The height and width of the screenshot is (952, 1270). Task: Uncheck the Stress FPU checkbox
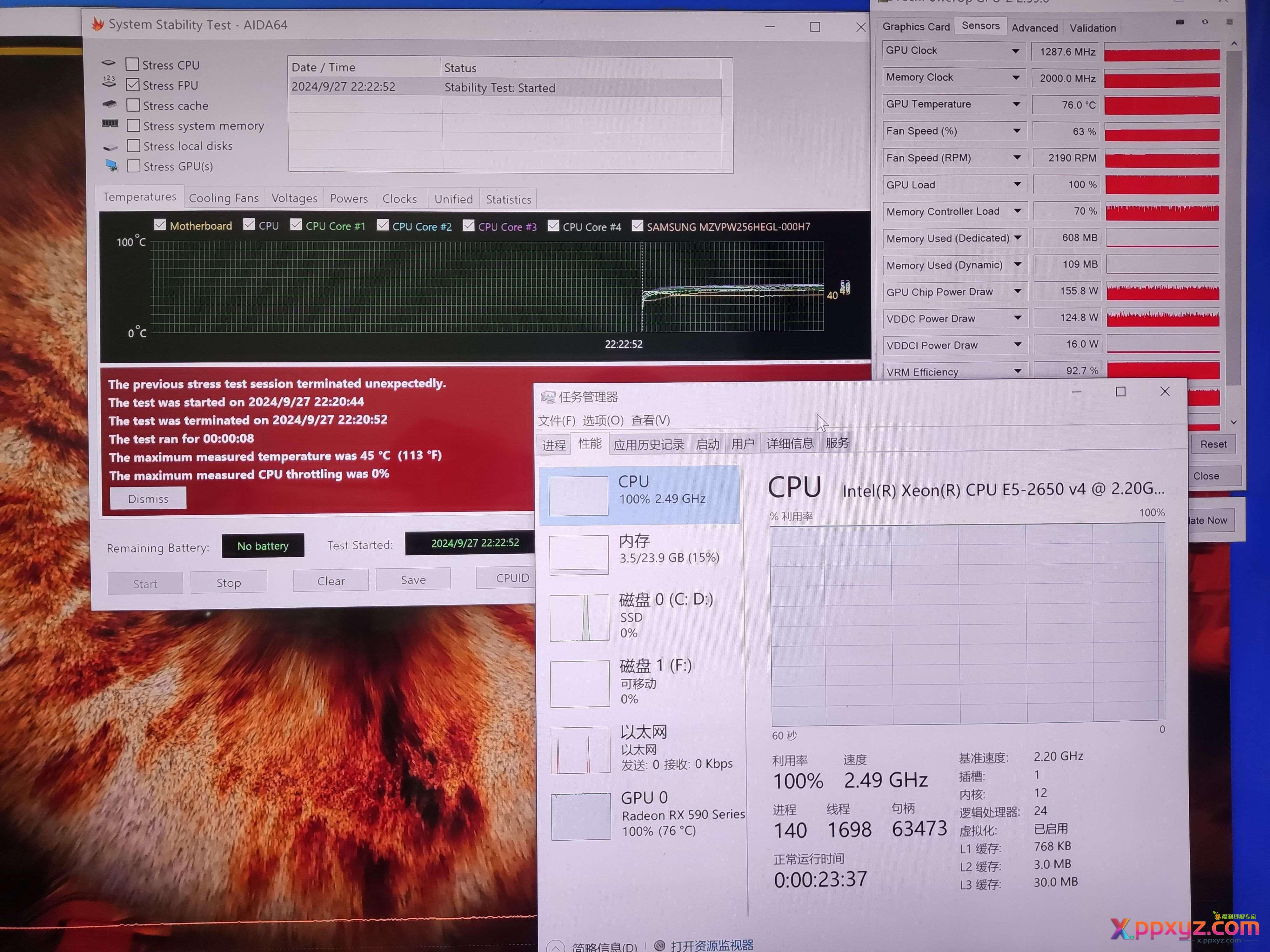coord(133,84)
